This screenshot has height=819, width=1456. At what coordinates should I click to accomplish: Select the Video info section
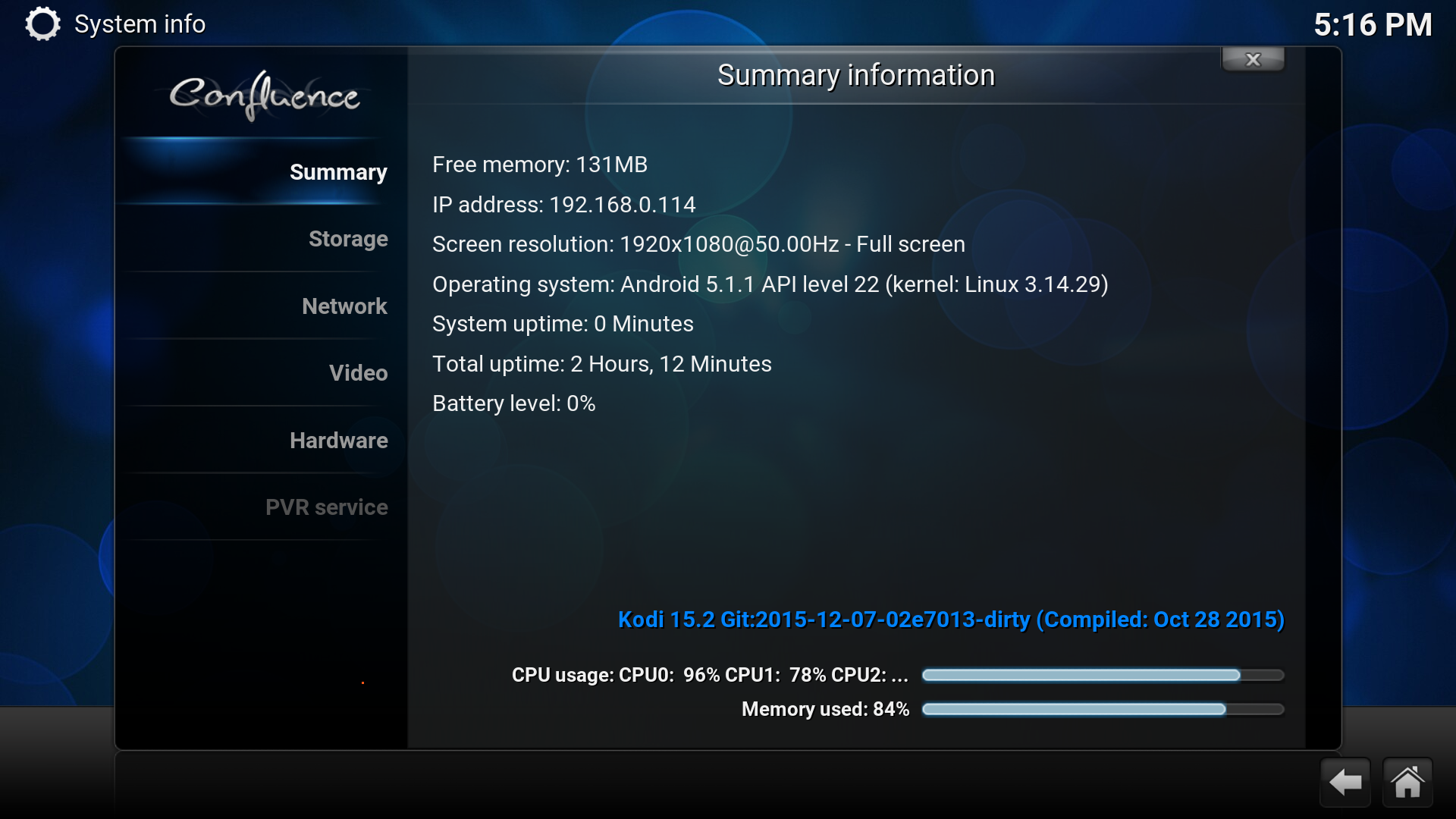coord(358,373)
